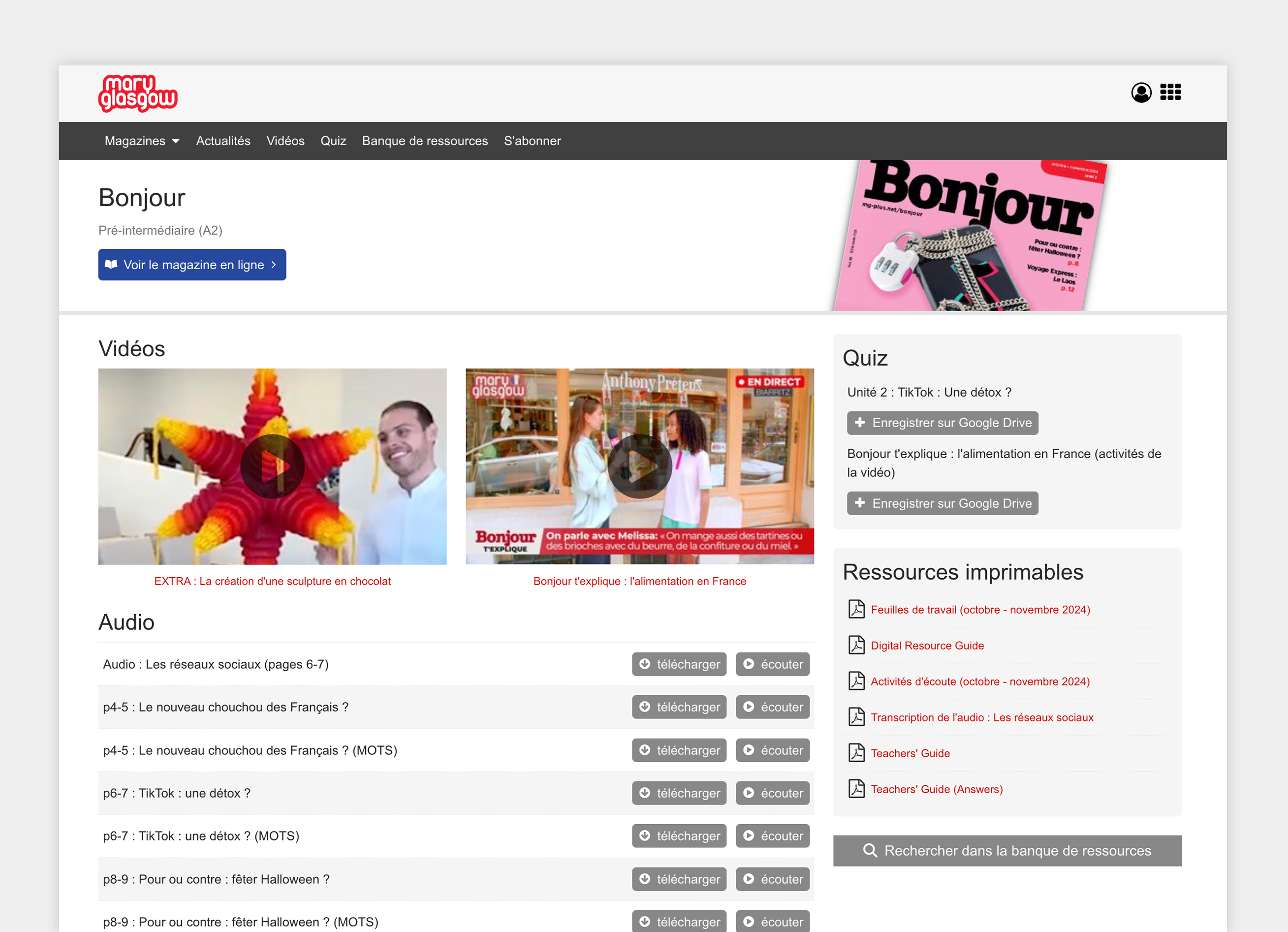Go to the Actualités menu item

[223, 141]
